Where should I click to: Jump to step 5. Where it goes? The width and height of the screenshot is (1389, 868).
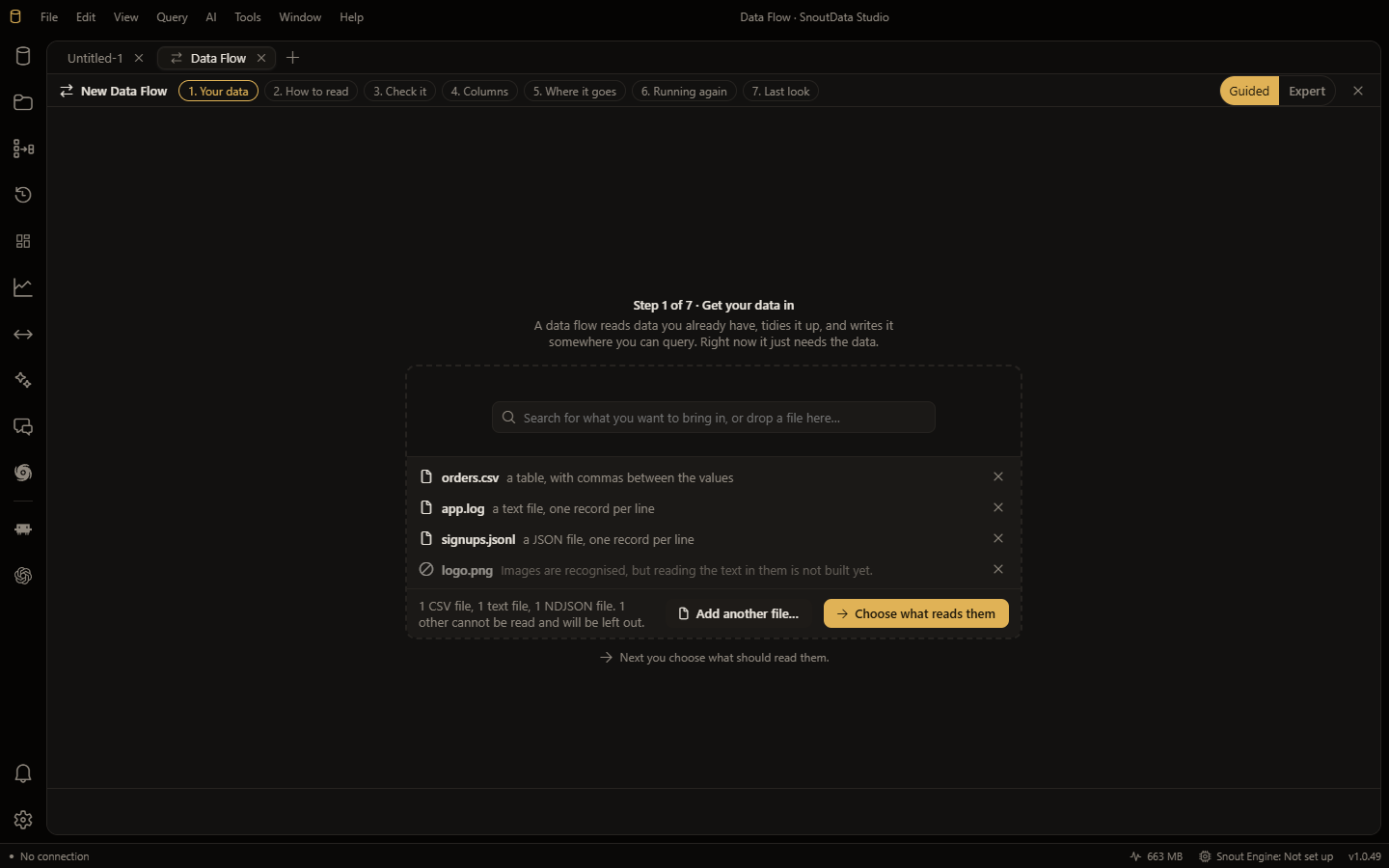coord(575,92)
